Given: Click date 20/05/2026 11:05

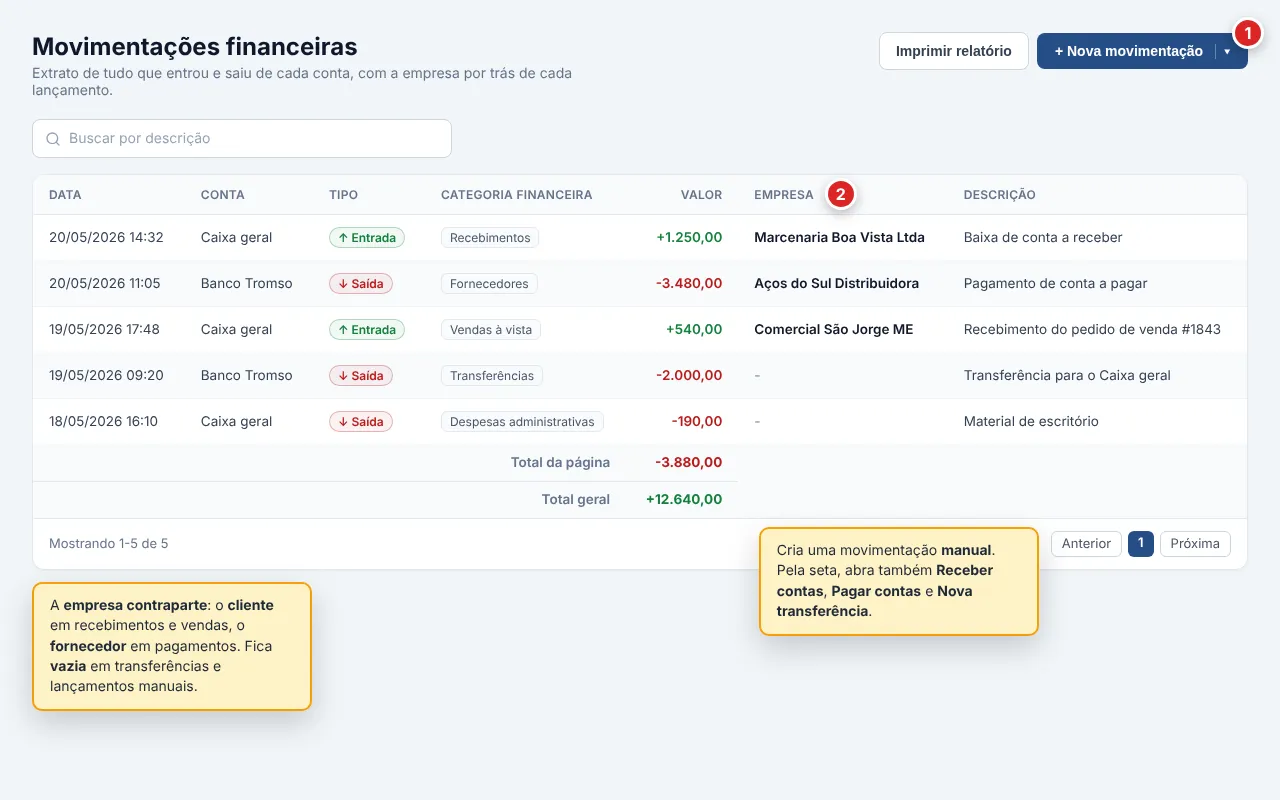Looking at the screenshot, I should pos(105,284).
